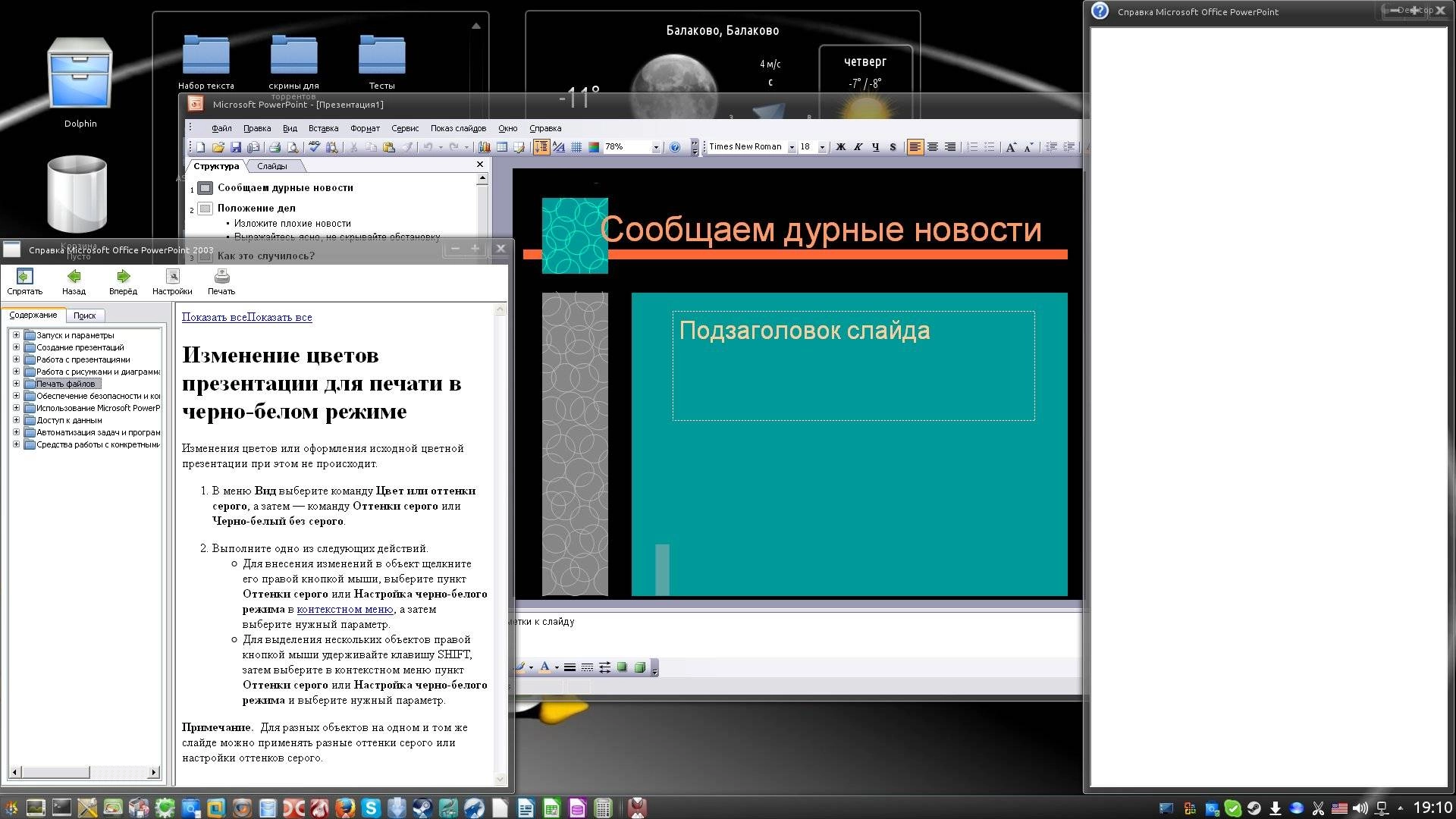The image size is (1456, 819).
Task: Insert table from the PowerPoint toolbar
Action: [502, 147]
